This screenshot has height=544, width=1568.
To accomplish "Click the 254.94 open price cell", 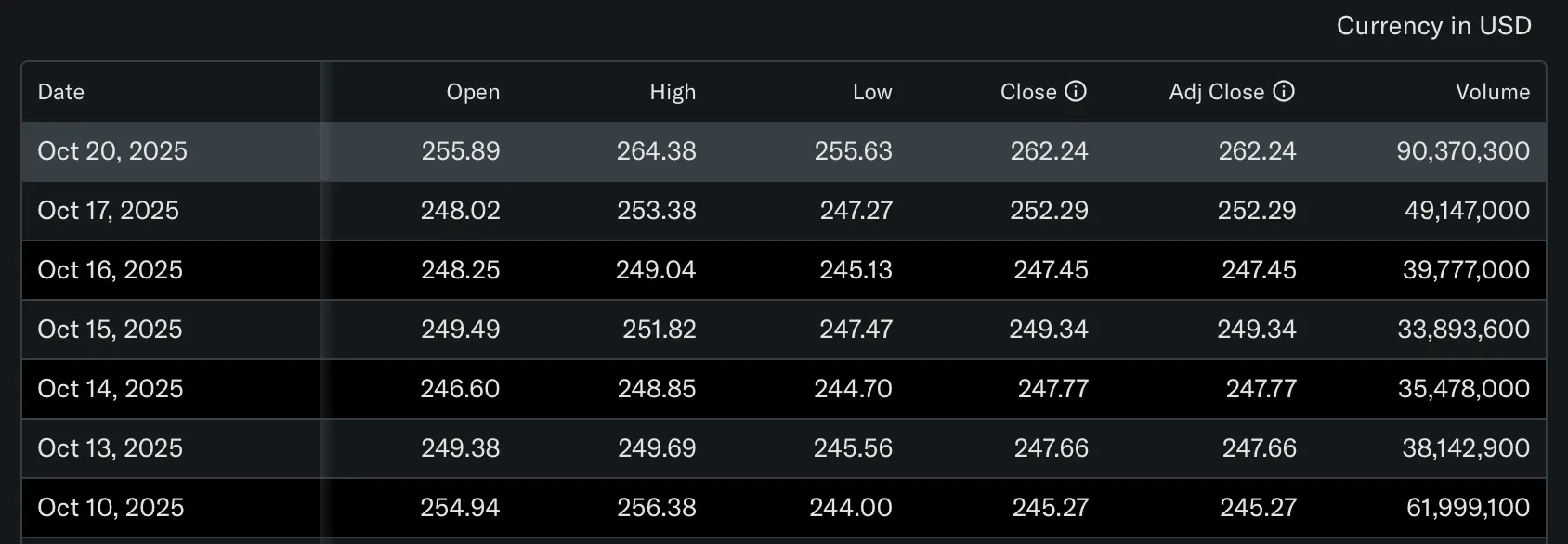I will (460, 508).
